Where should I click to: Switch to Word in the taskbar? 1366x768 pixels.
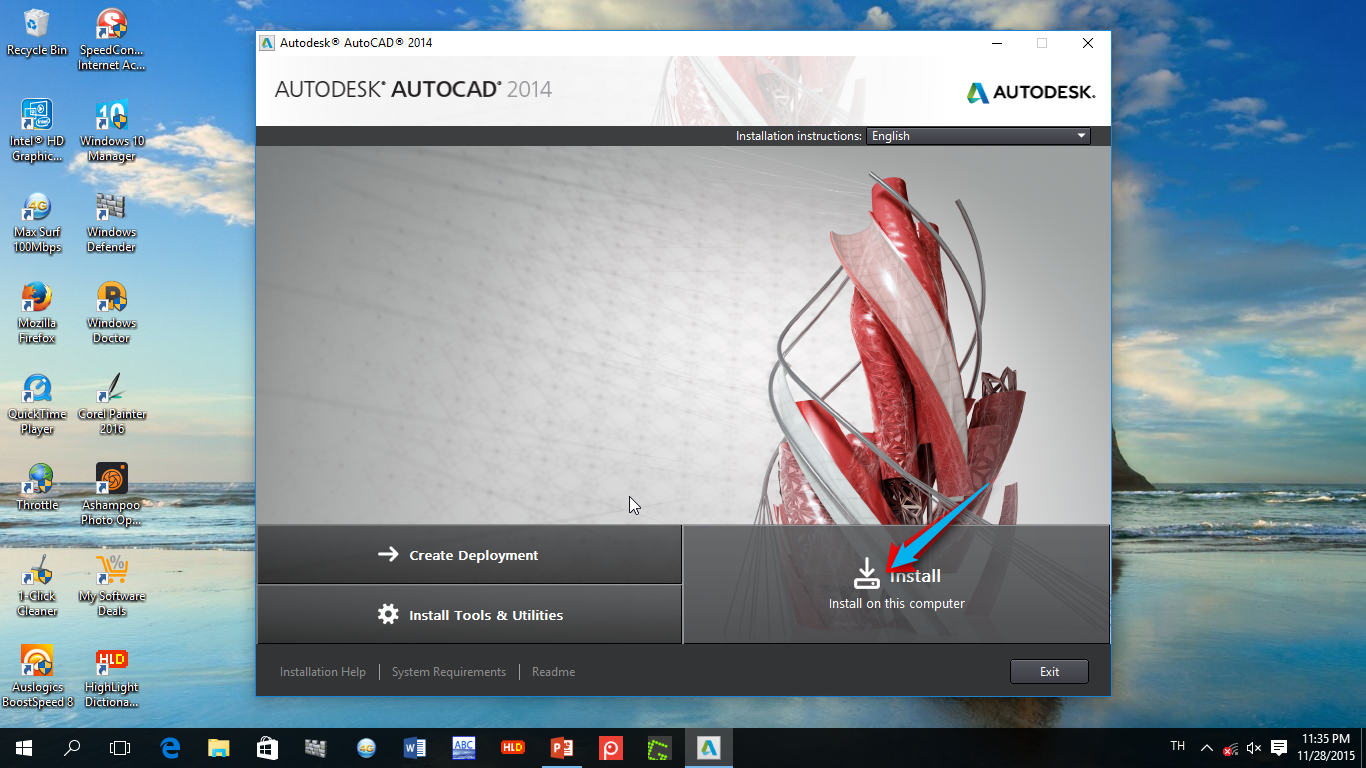[x=415, y=748]
